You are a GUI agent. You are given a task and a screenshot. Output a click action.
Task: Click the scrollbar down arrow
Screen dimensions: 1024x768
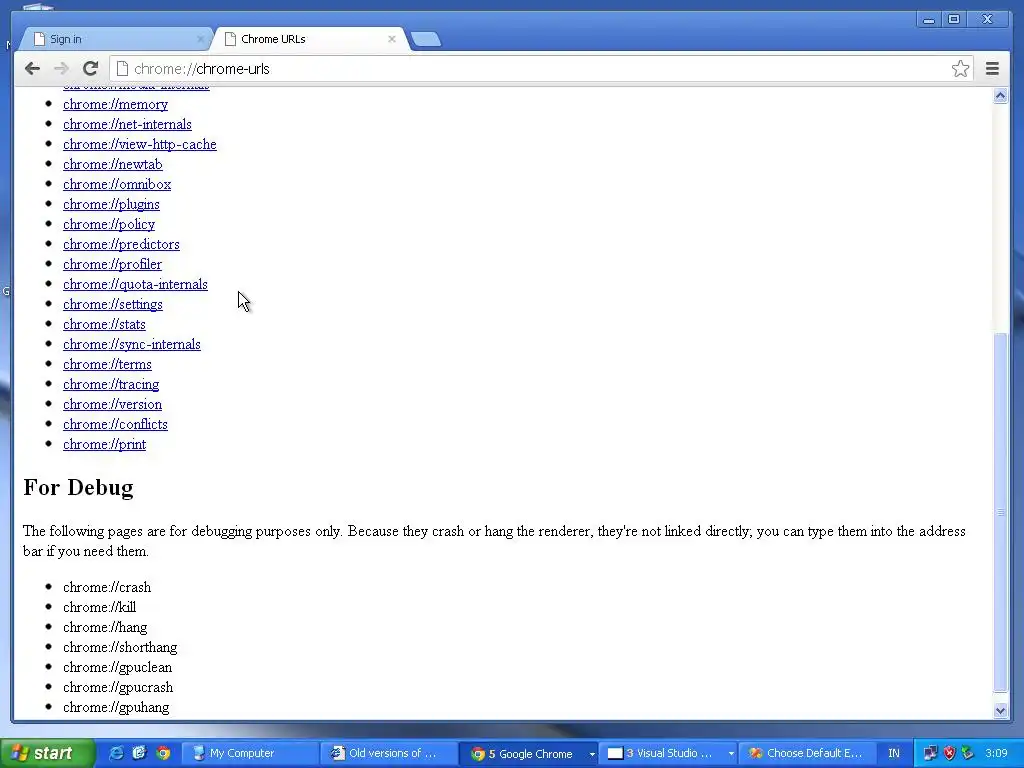point(1000,711)
